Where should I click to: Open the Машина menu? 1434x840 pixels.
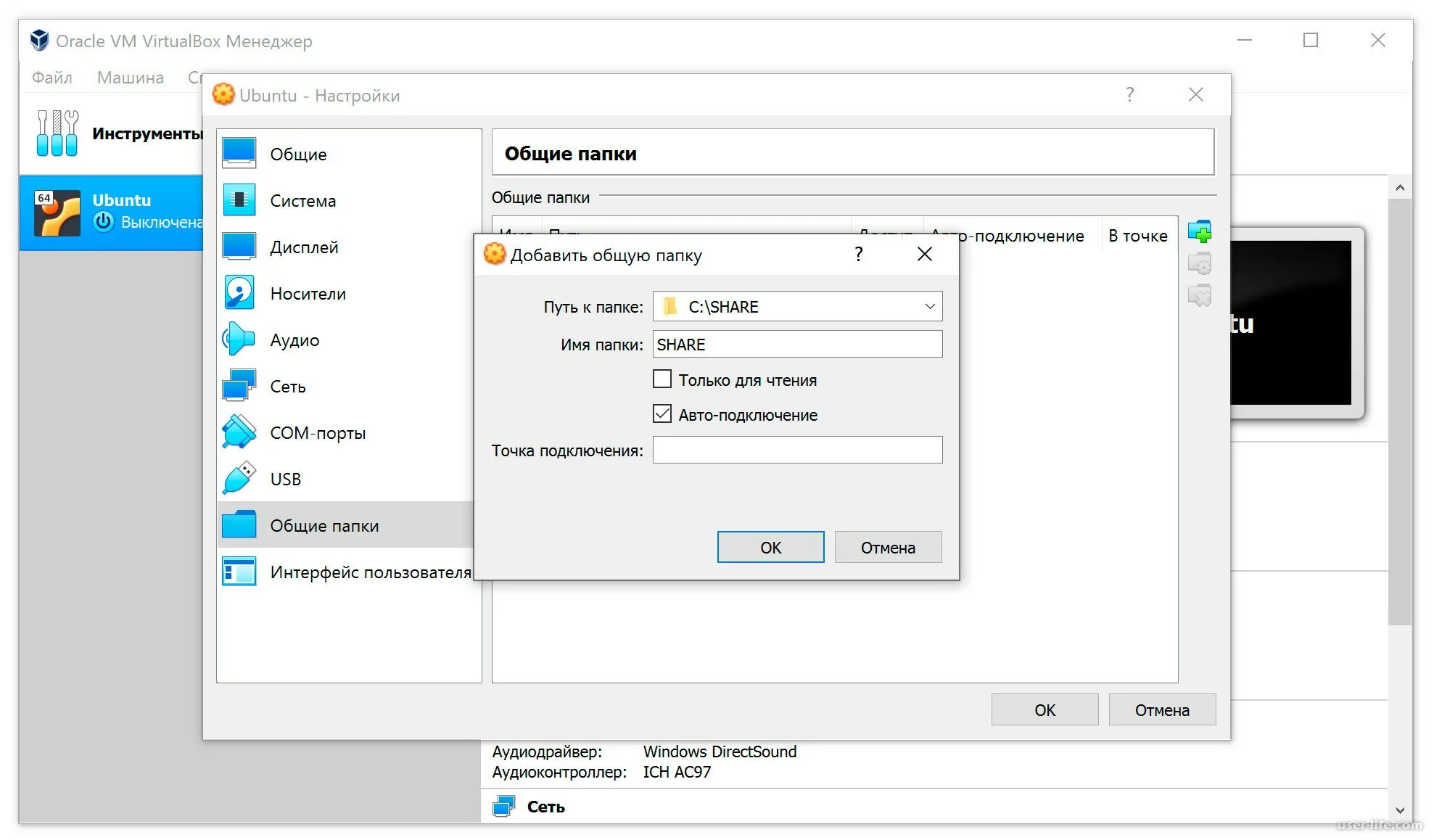point(131,78)
